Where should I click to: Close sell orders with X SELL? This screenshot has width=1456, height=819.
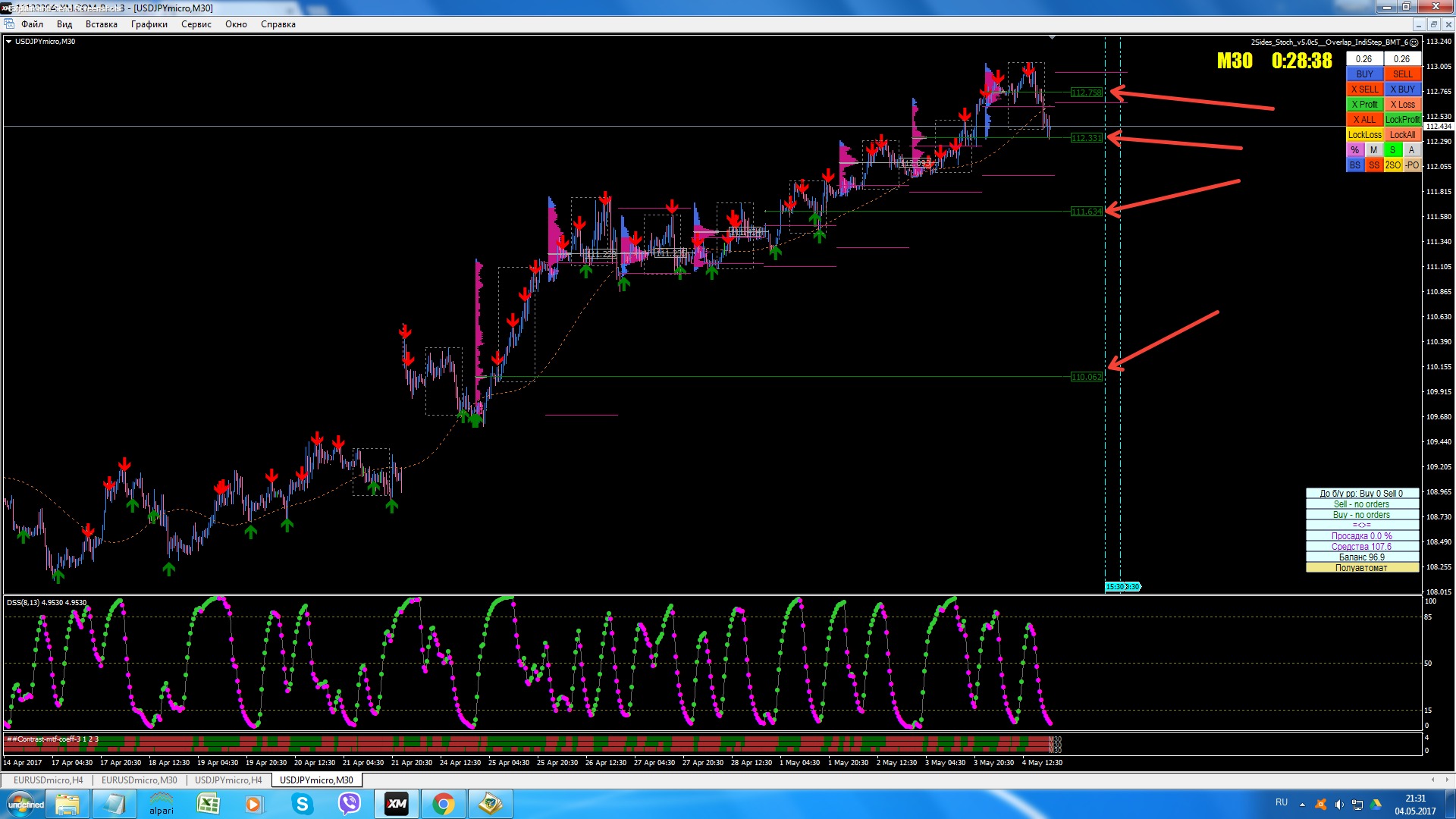point(1365,89)
